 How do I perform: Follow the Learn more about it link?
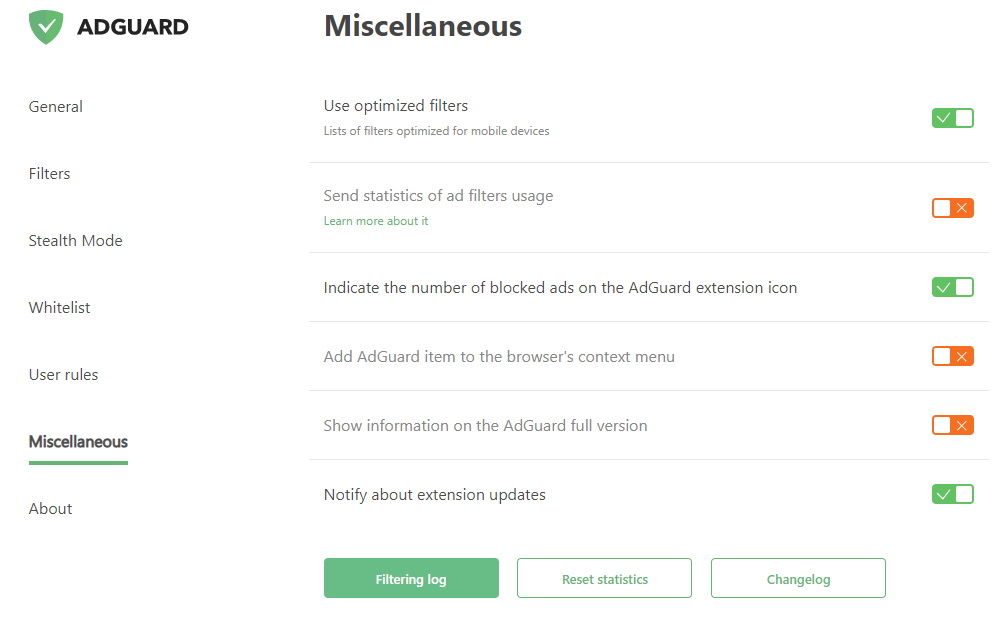(376, 221)
